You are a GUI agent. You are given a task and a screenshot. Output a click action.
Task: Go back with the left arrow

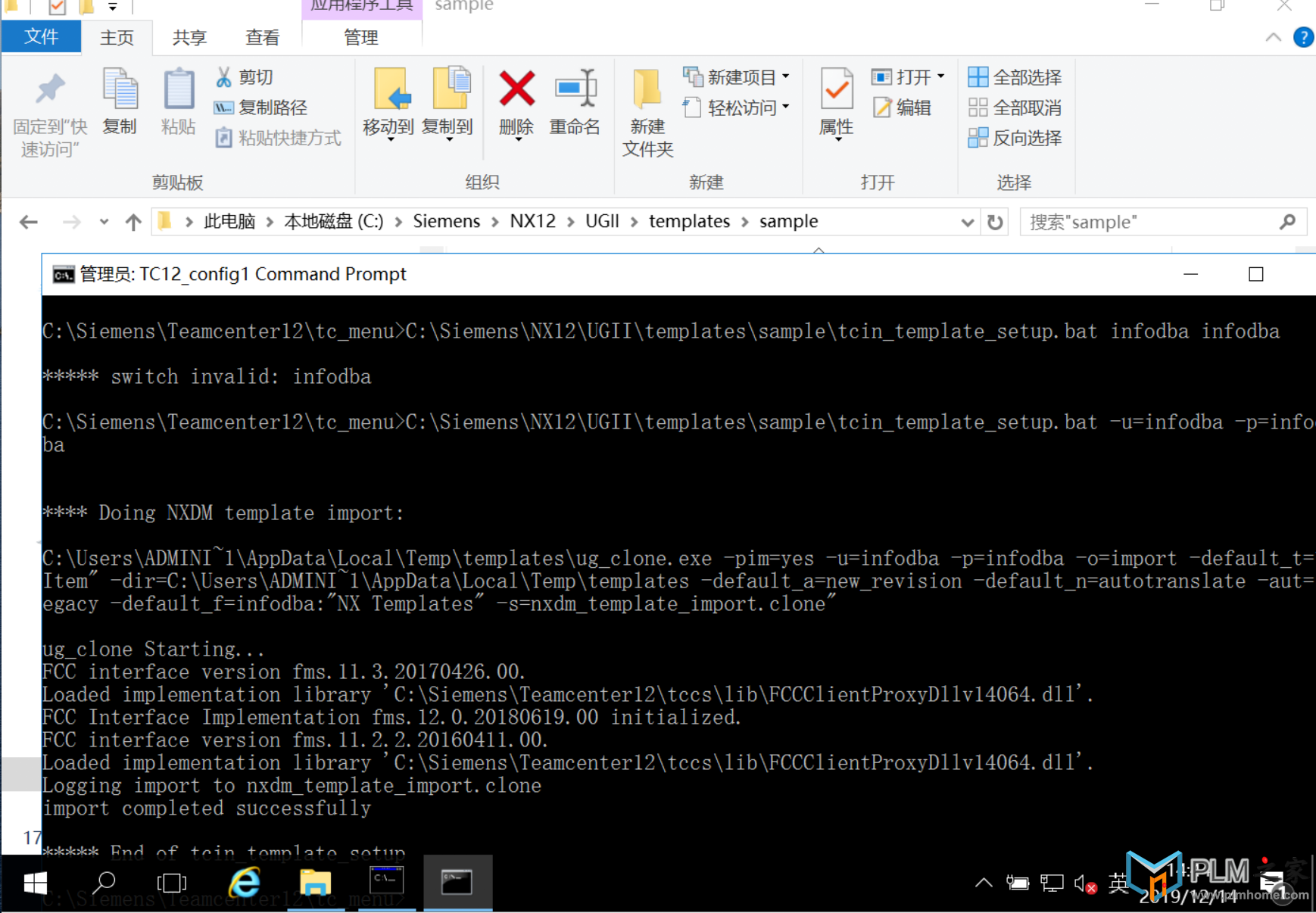(29, 222)
